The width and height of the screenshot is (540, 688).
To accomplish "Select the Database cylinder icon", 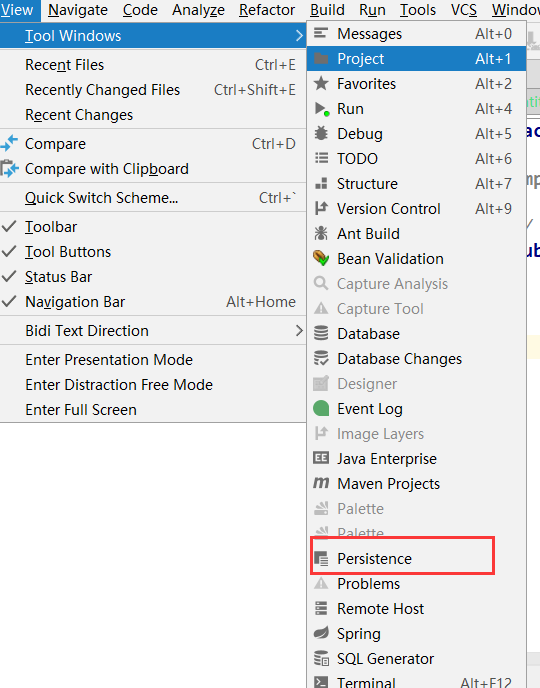I will pyautogui.click(x=321, y=333).
